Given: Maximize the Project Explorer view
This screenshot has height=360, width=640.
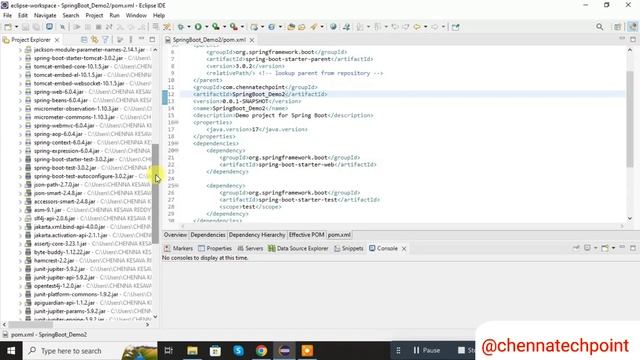Looking at the screenshot, I should (152, 40).
